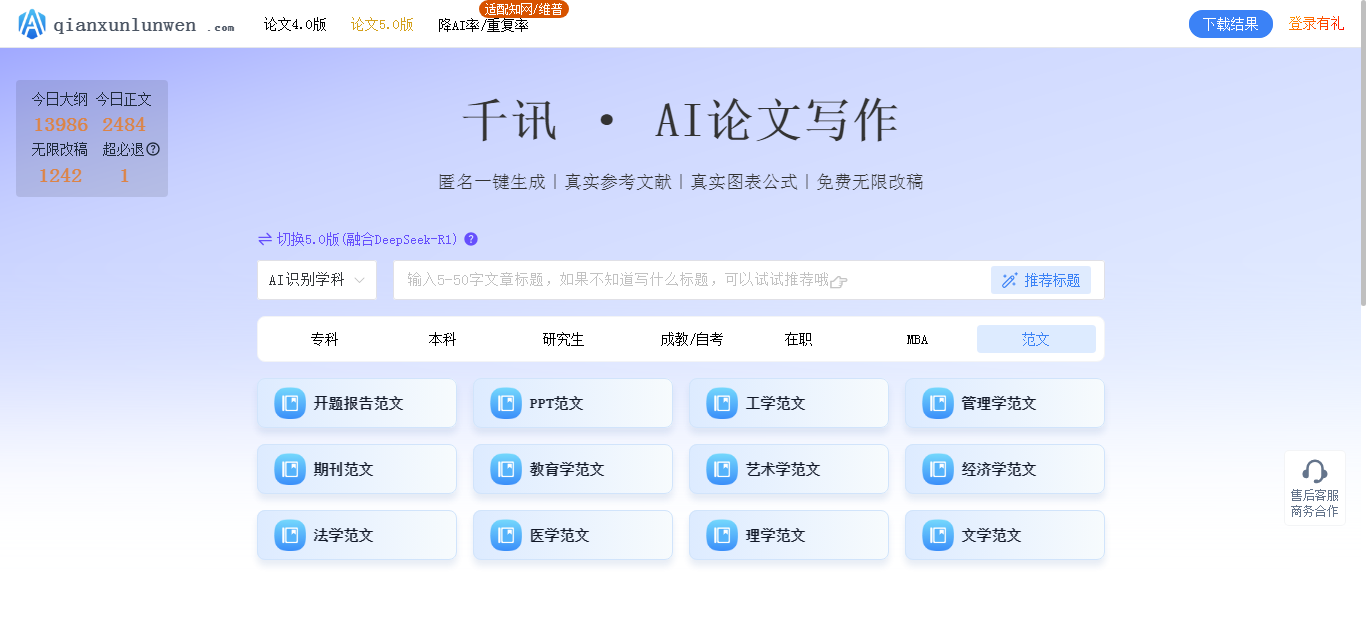The height and width of the screenshot is (621, 1366).
Task: Expand the dropdown arrow next to AI识别学科
Action: (x=360, y=280)
